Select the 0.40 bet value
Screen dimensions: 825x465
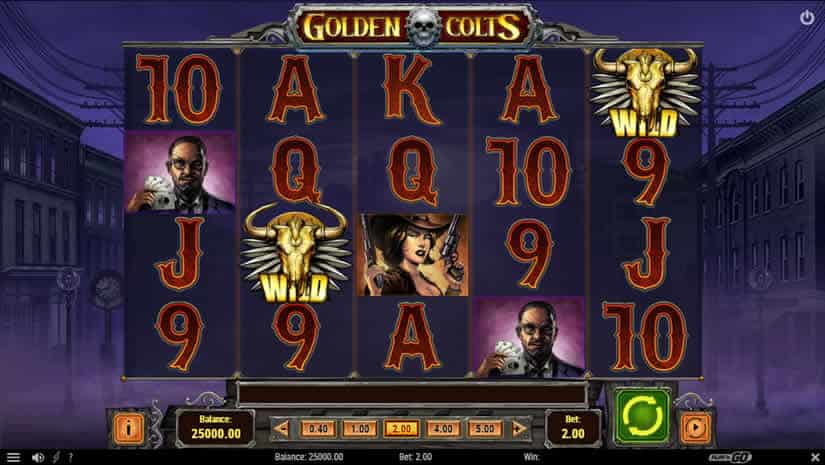point(318,429)
